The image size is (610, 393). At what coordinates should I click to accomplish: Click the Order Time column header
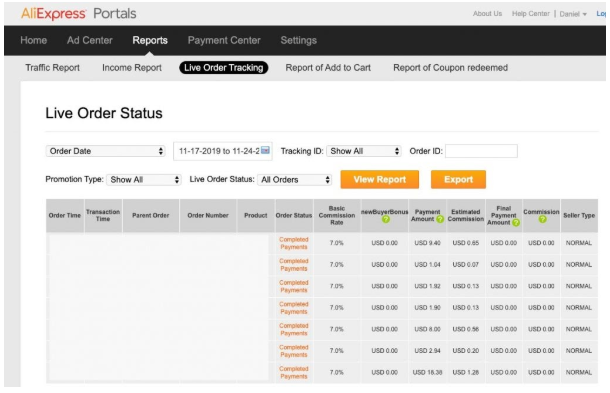65,216
